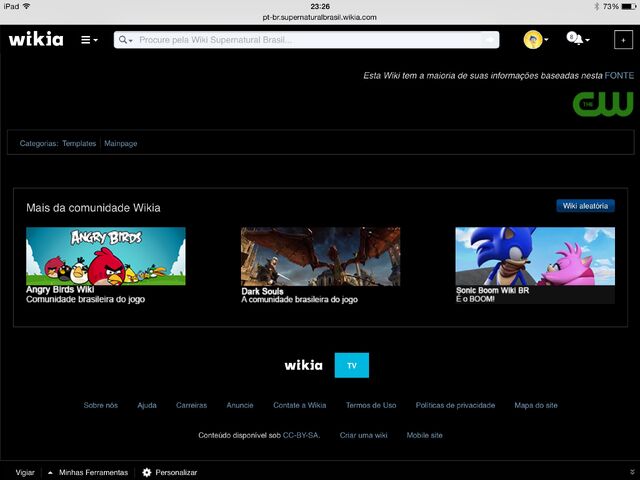Open Mapa do site link

click(536, 405)
